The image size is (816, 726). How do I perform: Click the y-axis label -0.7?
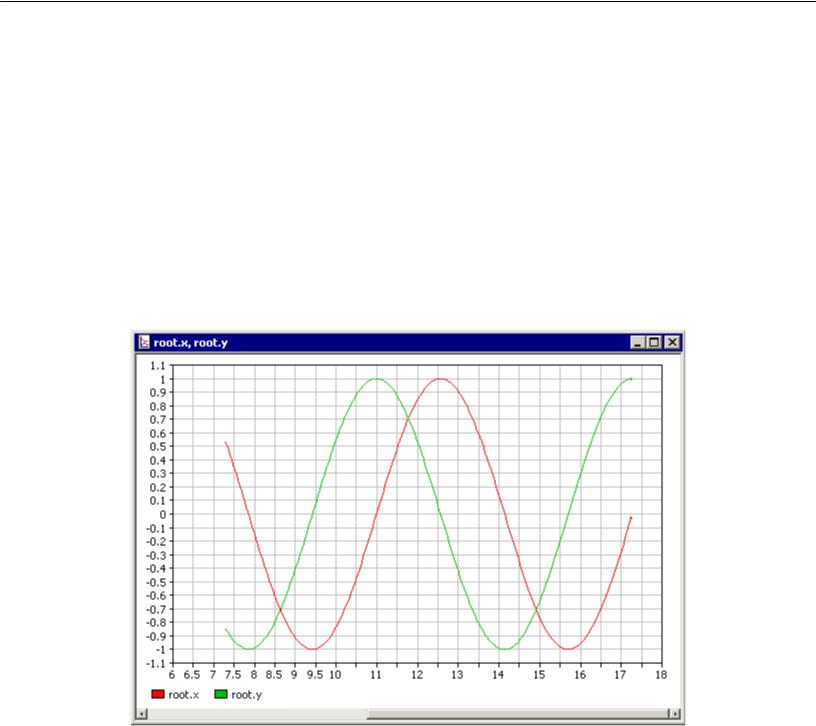point(156,609)
